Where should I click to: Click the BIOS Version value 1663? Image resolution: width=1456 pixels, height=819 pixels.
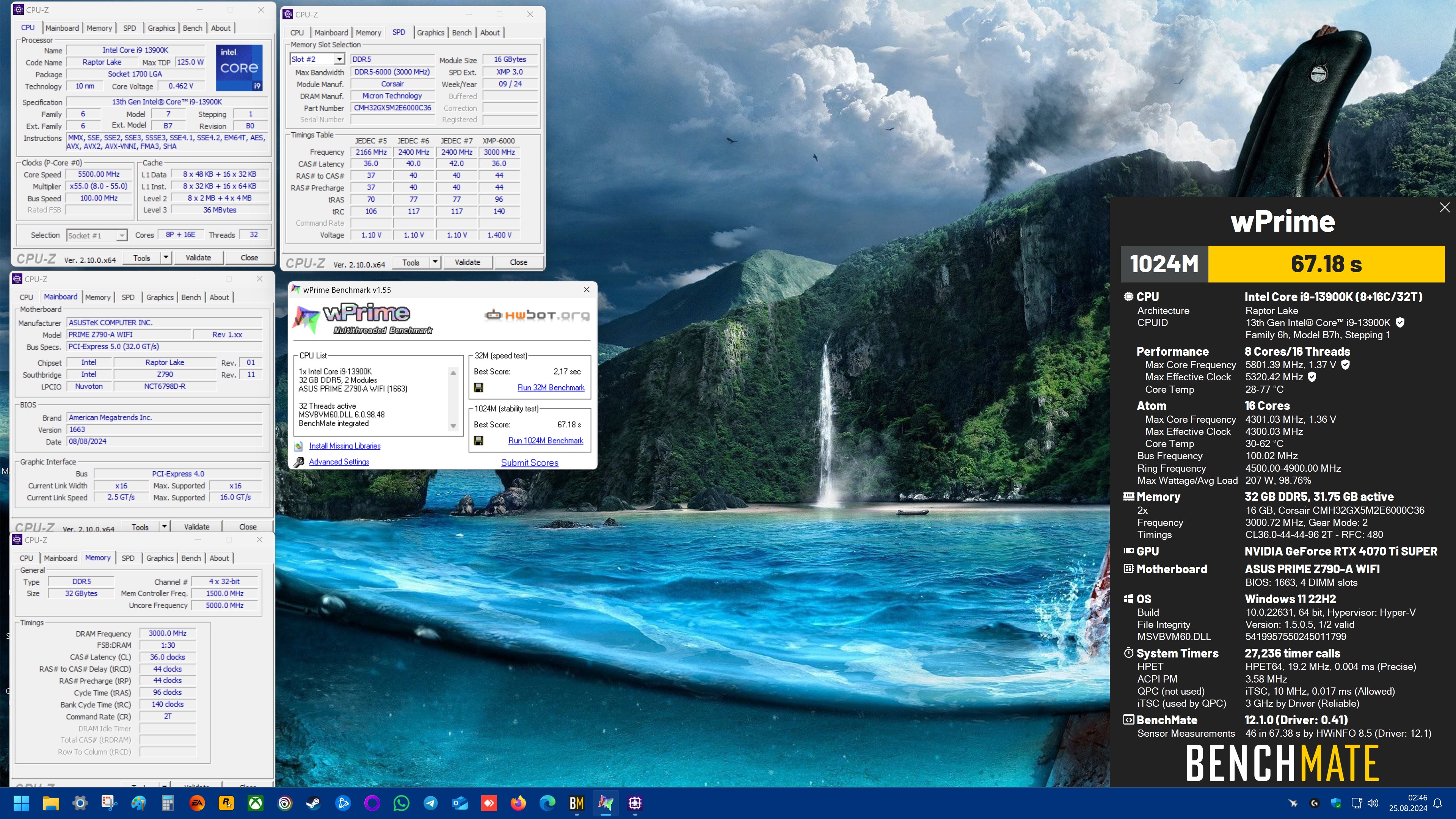click(165, 430)
